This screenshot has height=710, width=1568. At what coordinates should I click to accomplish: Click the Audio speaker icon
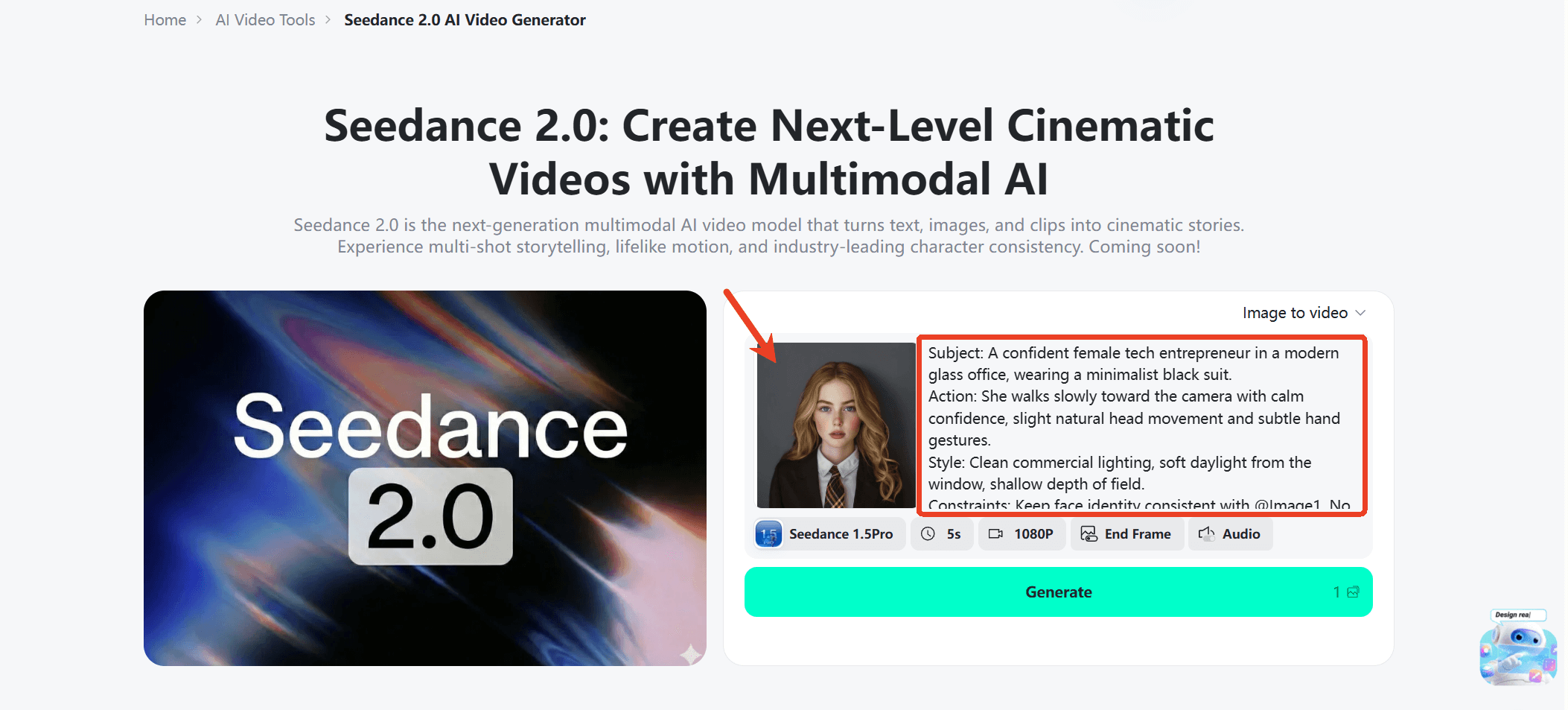click(x=1206, y=534)
